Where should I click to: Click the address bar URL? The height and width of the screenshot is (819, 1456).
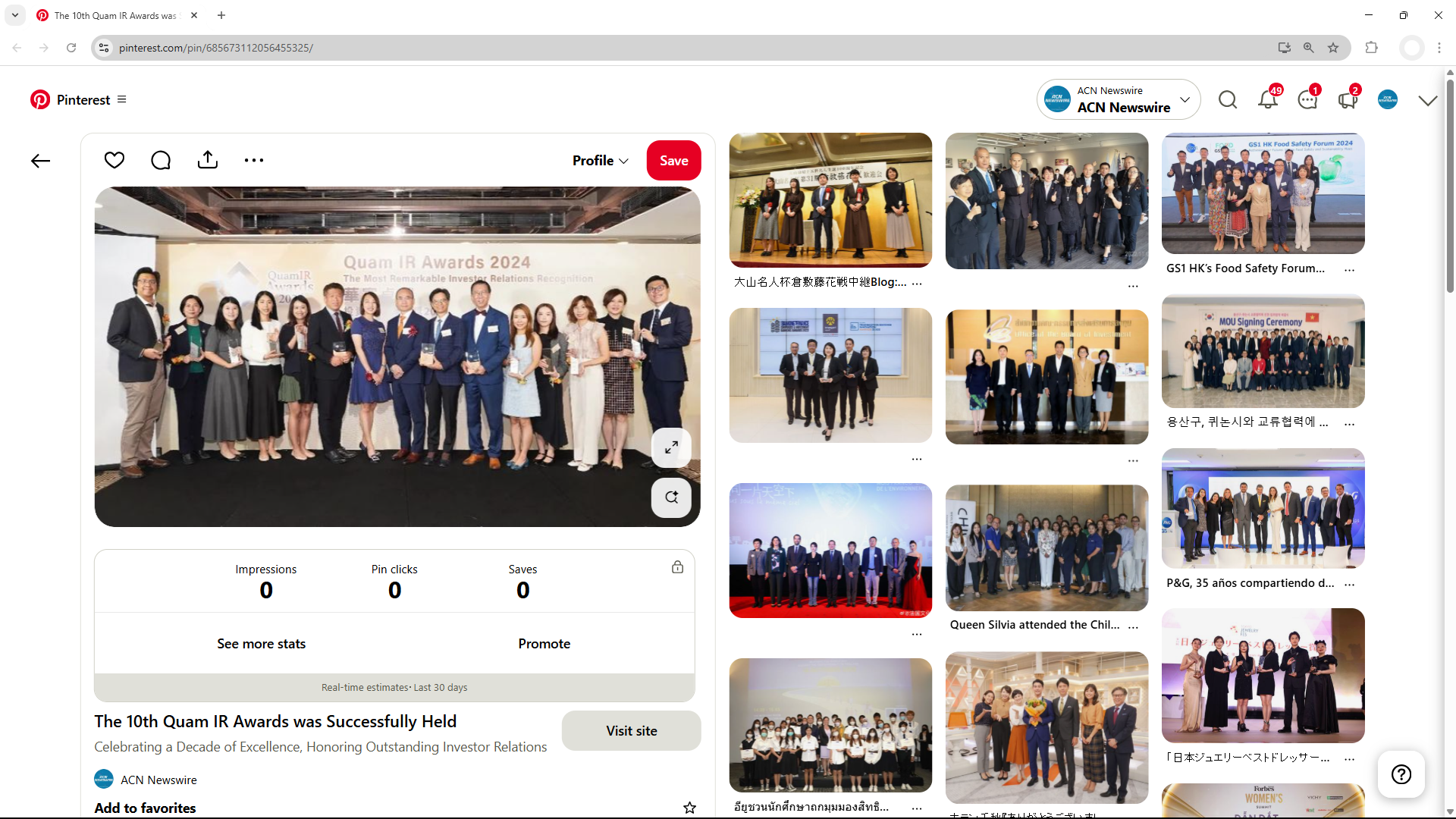tap(215, 48)
